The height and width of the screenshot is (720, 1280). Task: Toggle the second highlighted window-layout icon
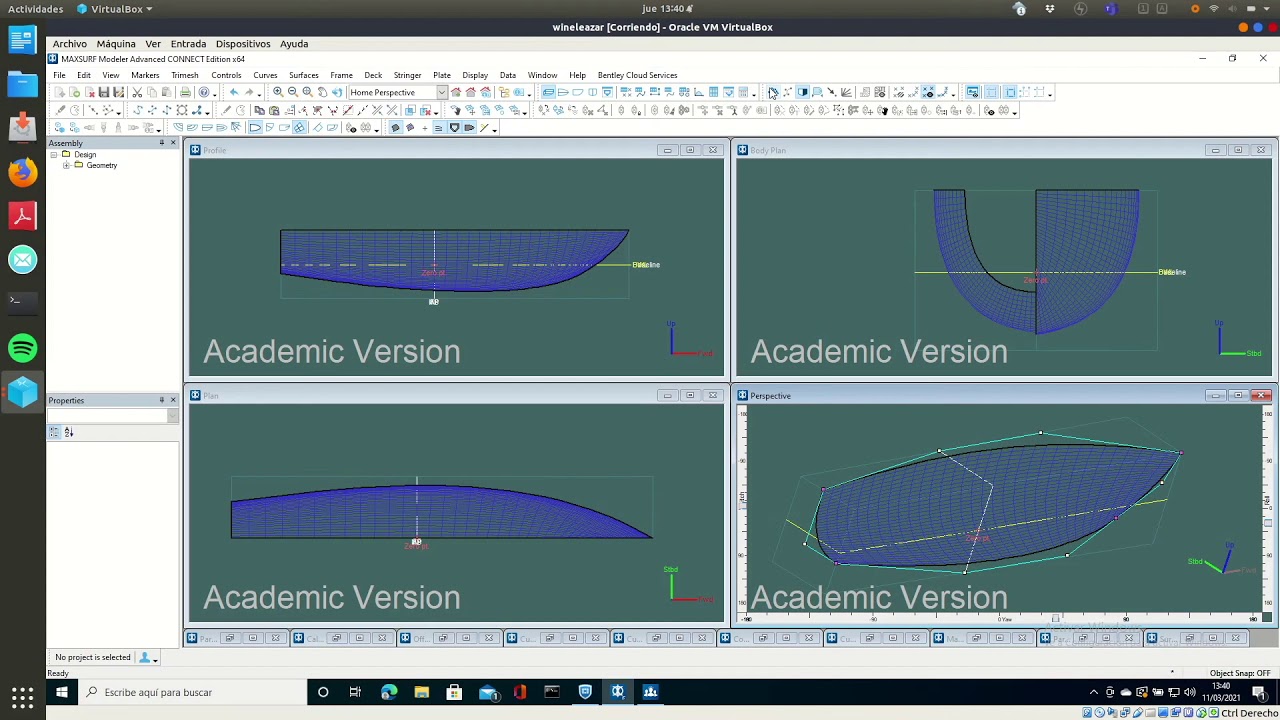coord(1010,92)
